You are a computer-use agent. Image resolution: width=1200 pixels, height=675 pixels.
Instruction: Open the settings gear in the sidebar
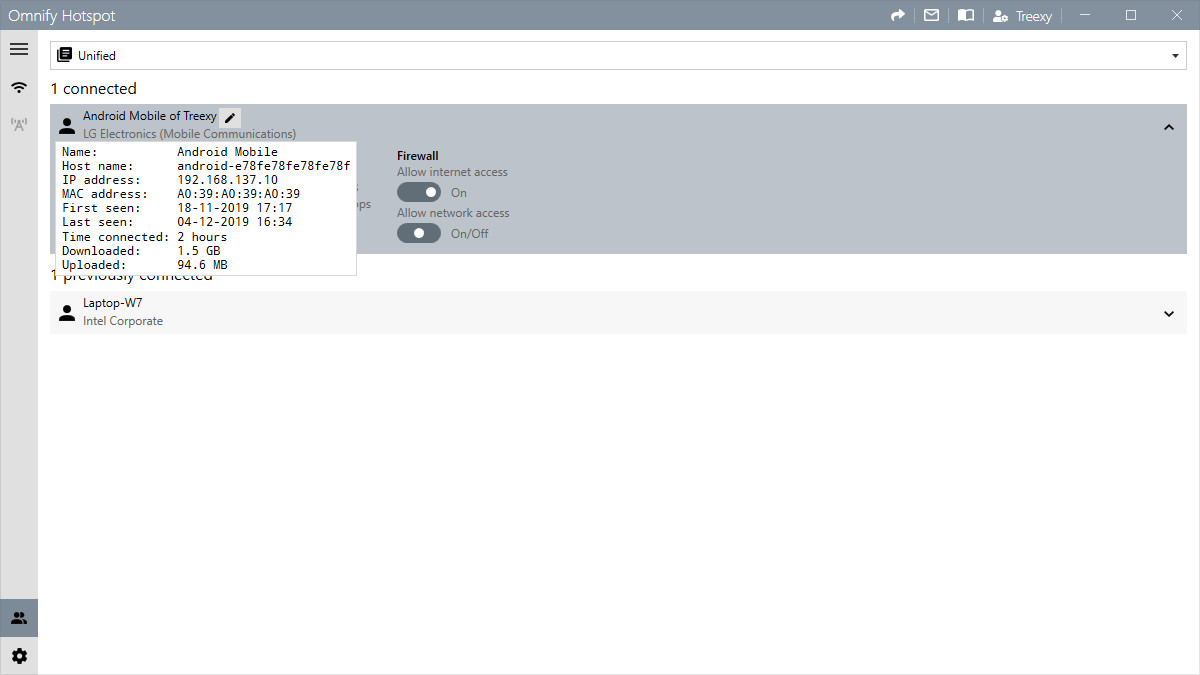pyautogui.click(x=18, y=655)
